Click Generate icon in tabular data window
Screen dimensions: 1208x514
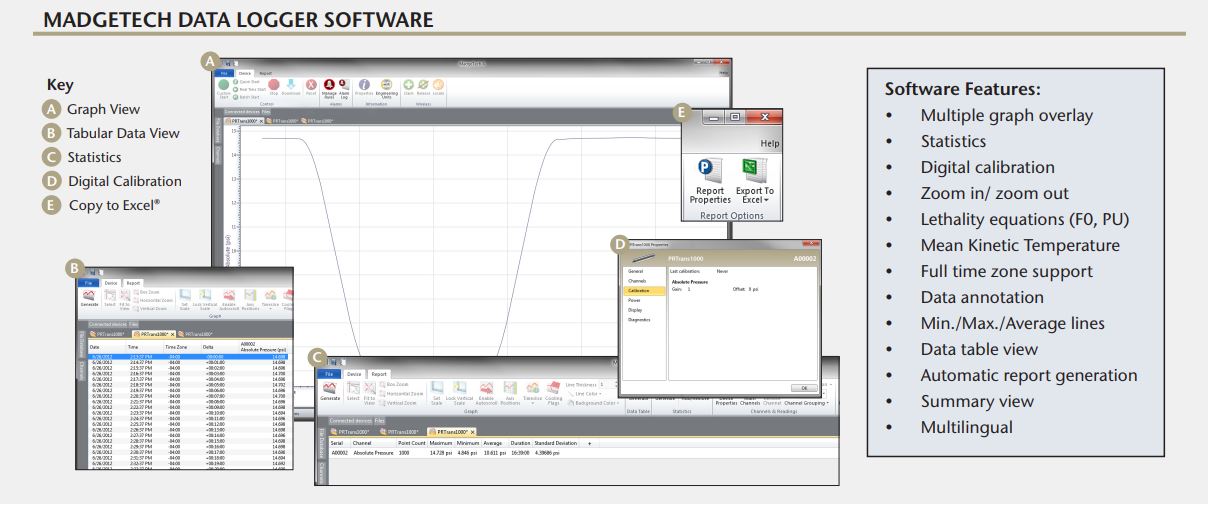[89, 299]
